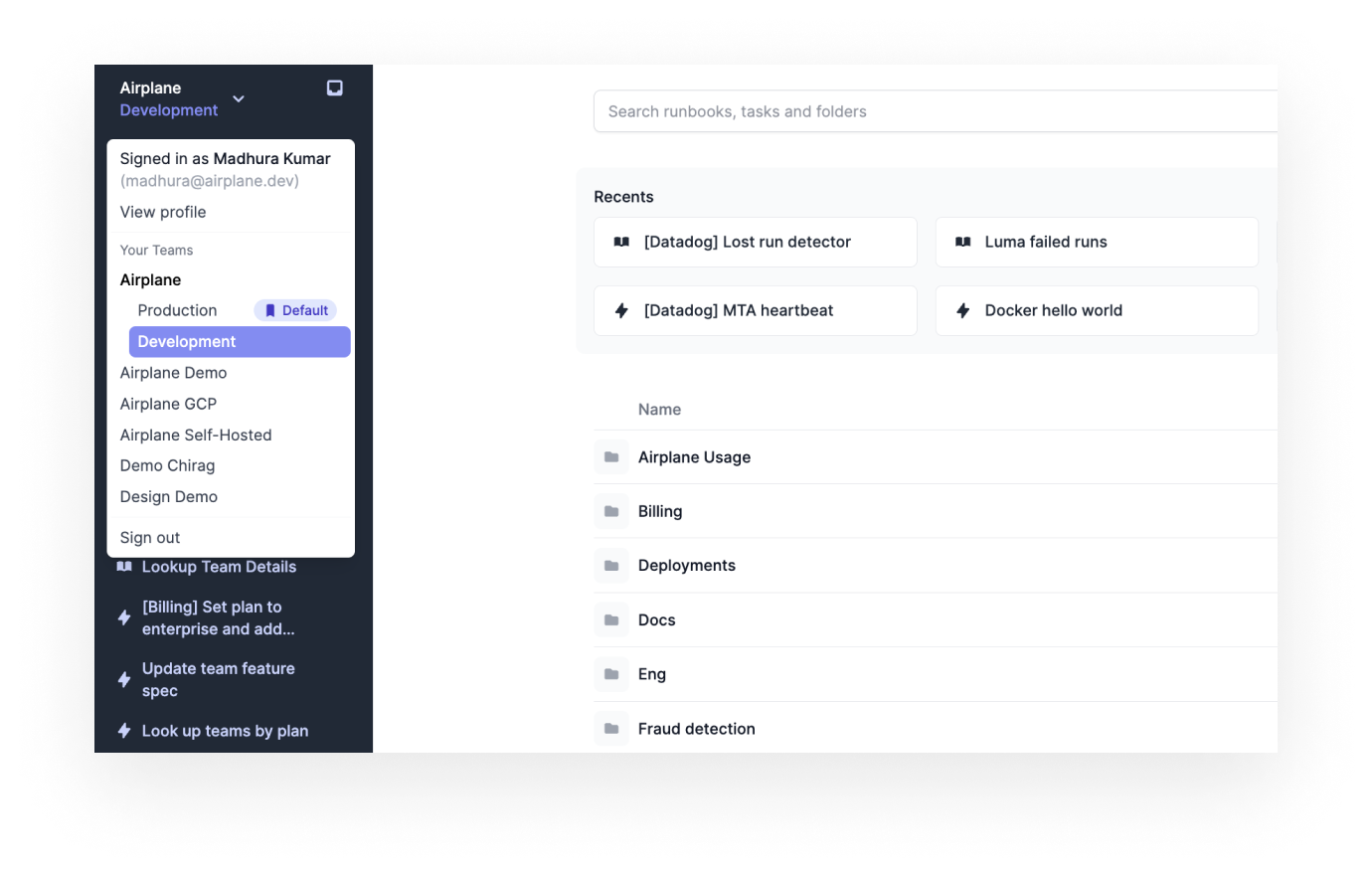Open the Fraud detection folder
1372x877 pixels.
[696, 729]
